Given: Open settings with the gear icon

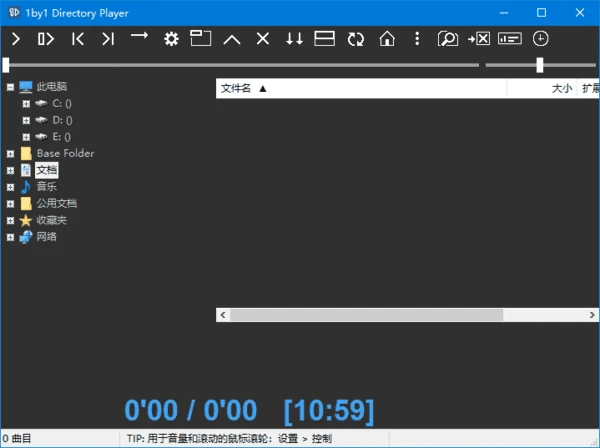Looking at the screenshot, I should pos(171,39).
